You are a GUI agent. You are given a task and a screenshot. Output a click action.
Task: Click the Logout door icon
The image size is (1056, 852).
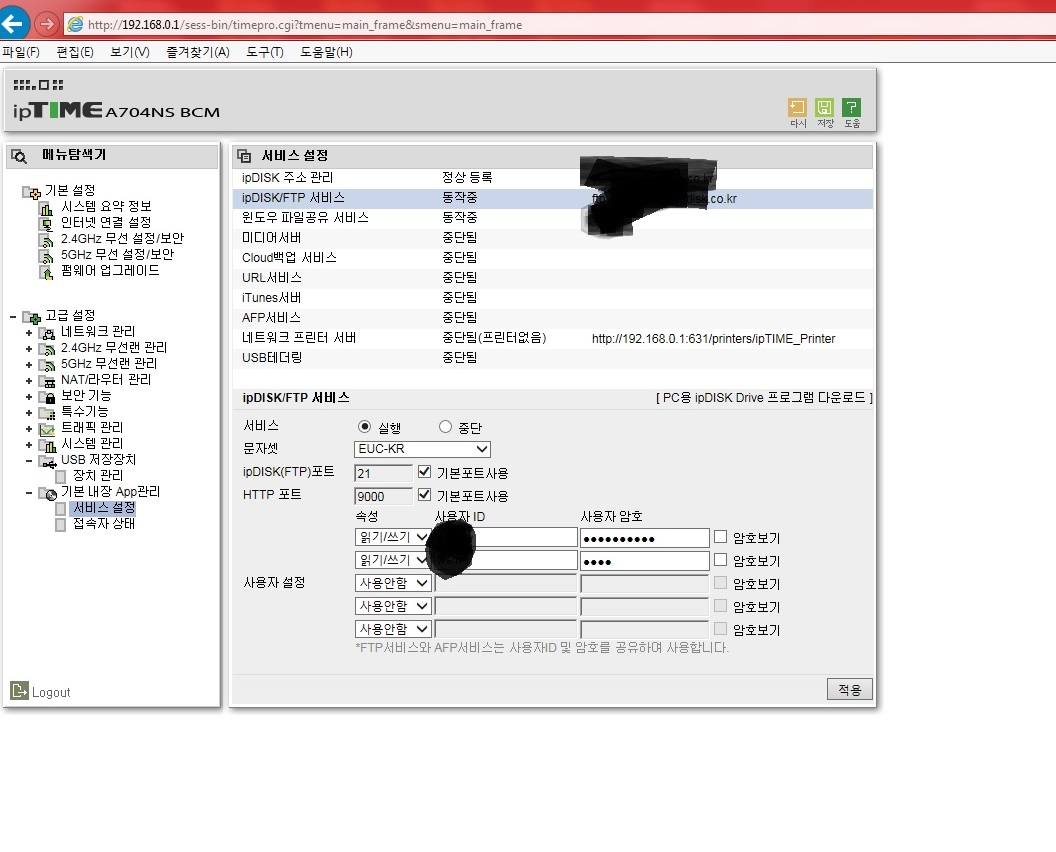click(x=19, y=690)
